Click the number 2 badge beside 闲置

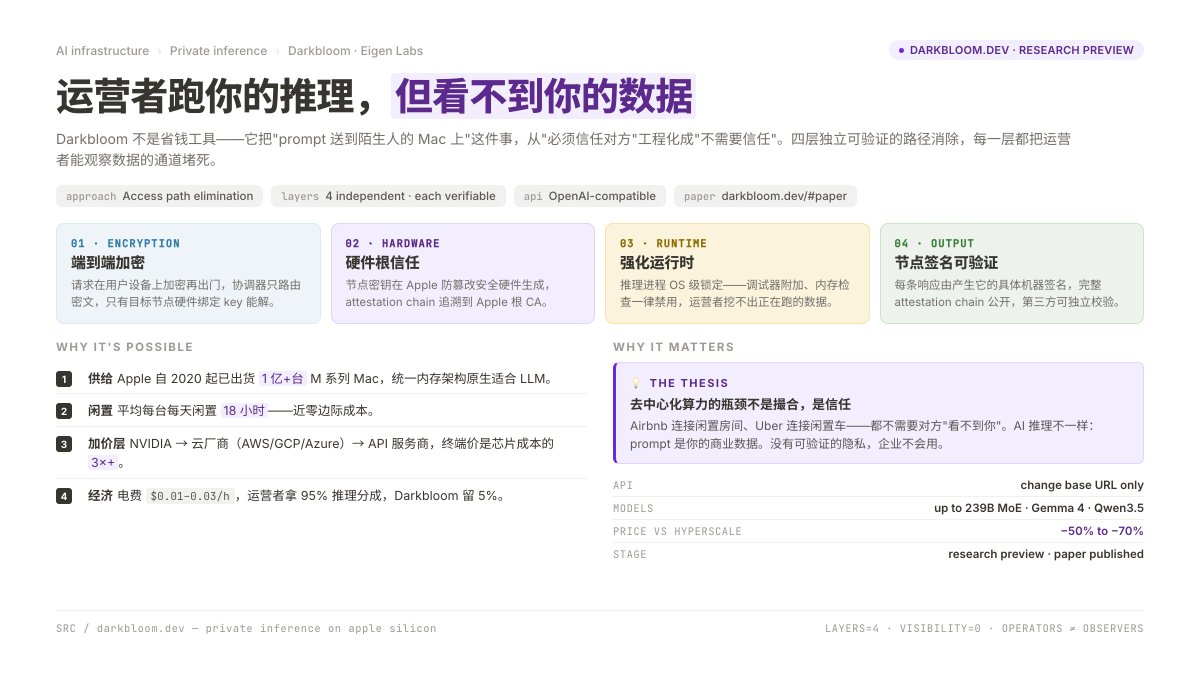[64, 411]
